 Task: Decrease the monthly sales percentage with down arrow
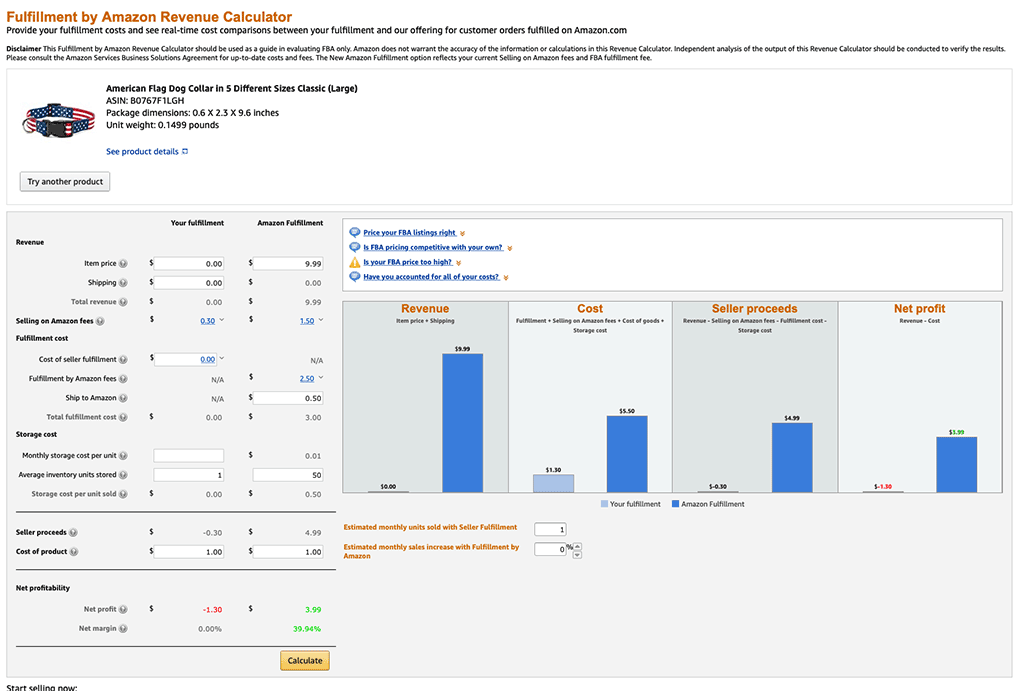[x=577, y=554]
